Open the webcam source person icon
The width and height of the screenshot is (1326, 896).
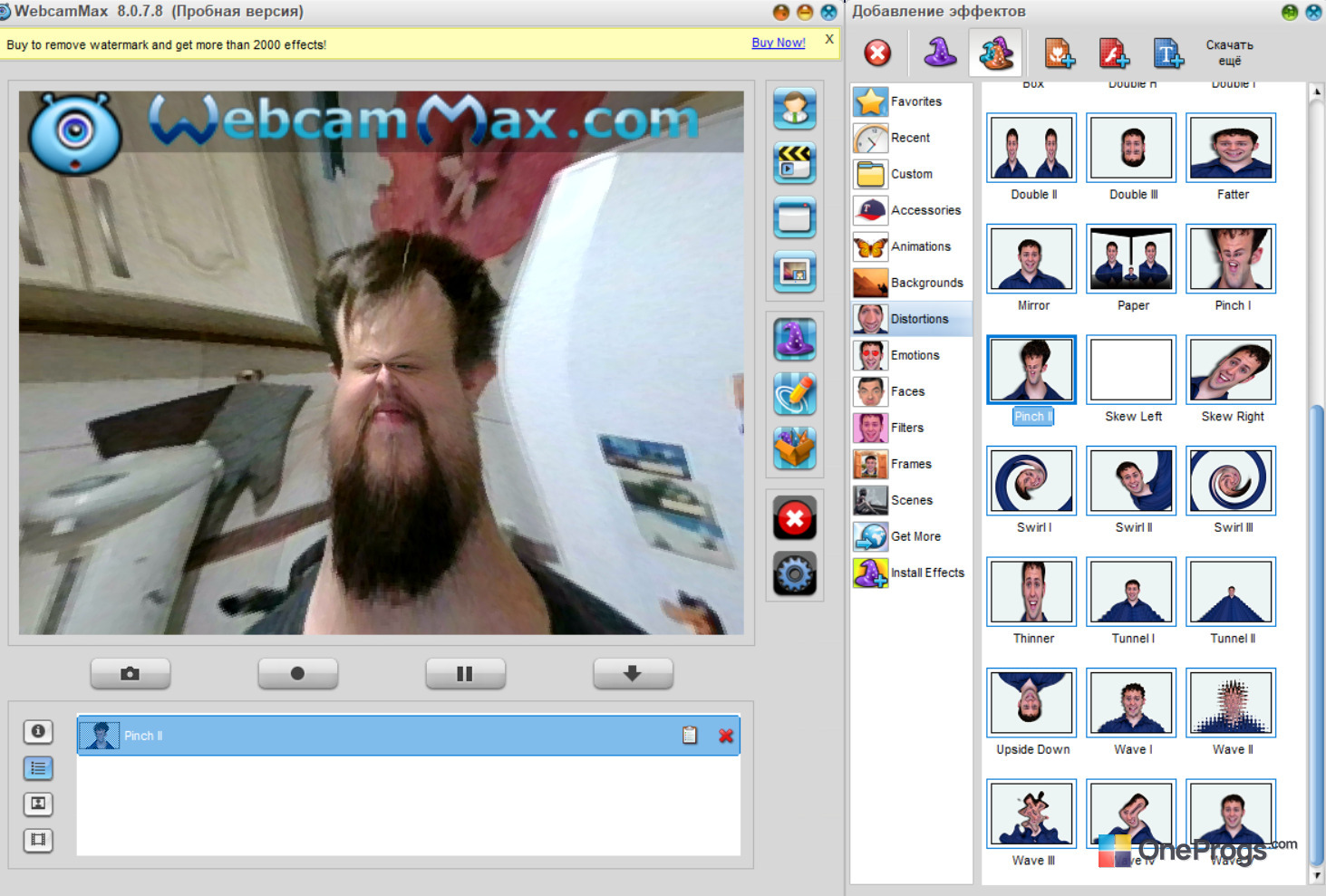pyautogui.click(x=795, y=109)
